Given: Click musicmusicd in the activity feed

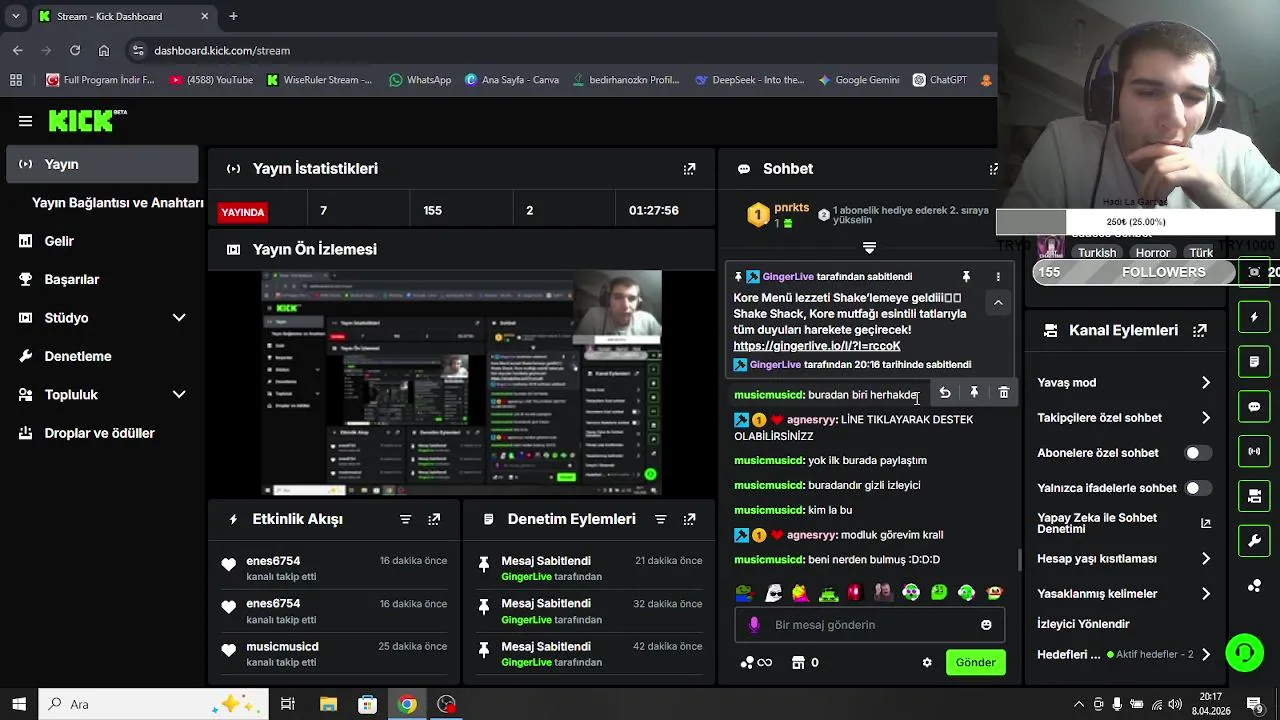Looking at the screenshot, I should click(282, 647).
